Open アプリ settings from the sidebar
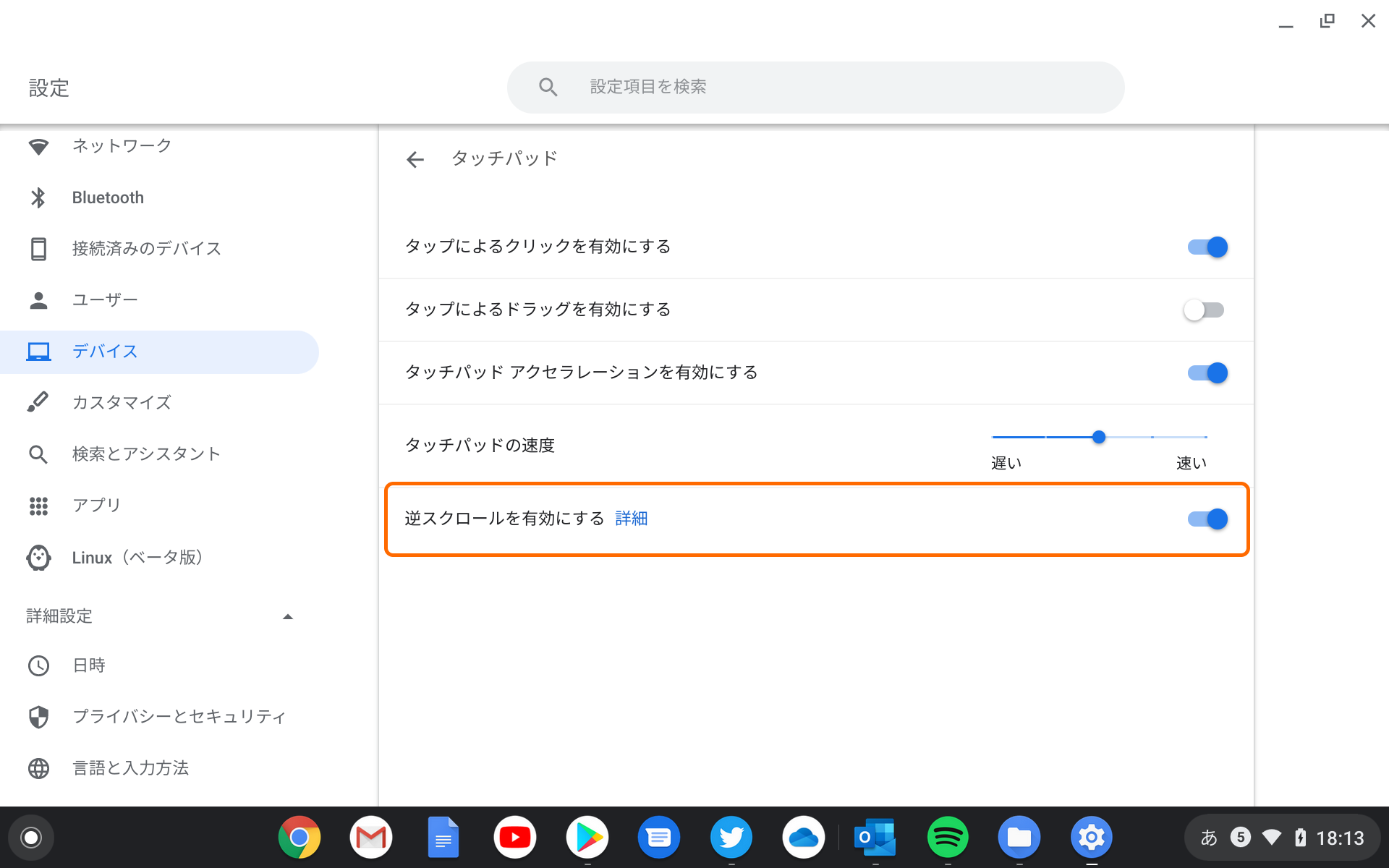Screen dimensions: 1389x868 [95, 506]
